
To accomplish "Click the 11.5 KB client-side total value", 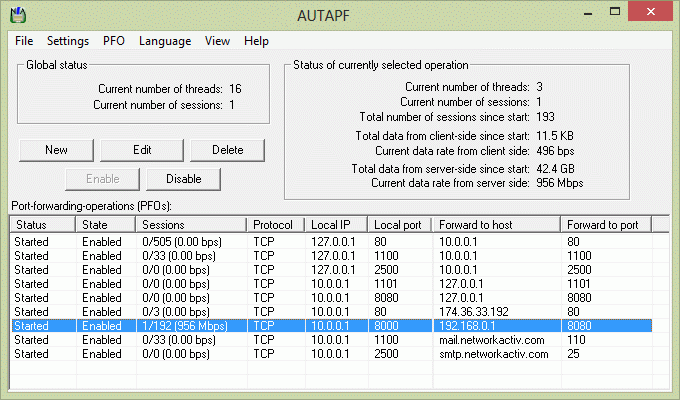I will (555, 136).
